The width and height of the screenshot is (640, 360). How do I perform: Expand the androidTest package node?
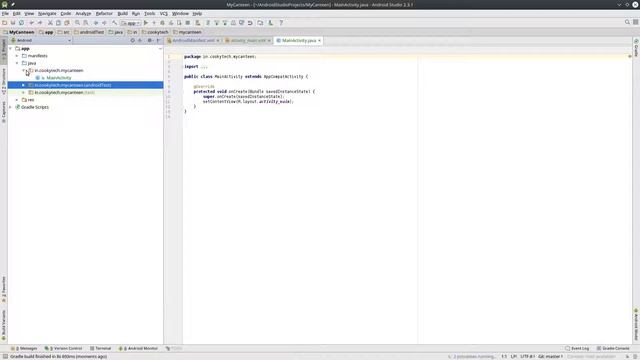click(24, 85)
